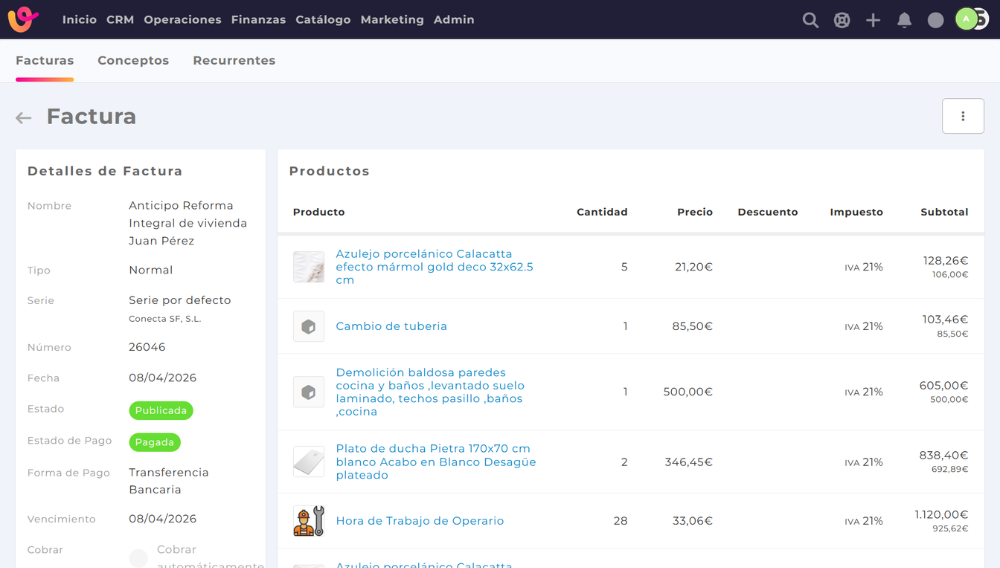Viewport: 1000px width, 568px height.
Task: Switch to the Recurrentes tab
Action: point(234,61)
